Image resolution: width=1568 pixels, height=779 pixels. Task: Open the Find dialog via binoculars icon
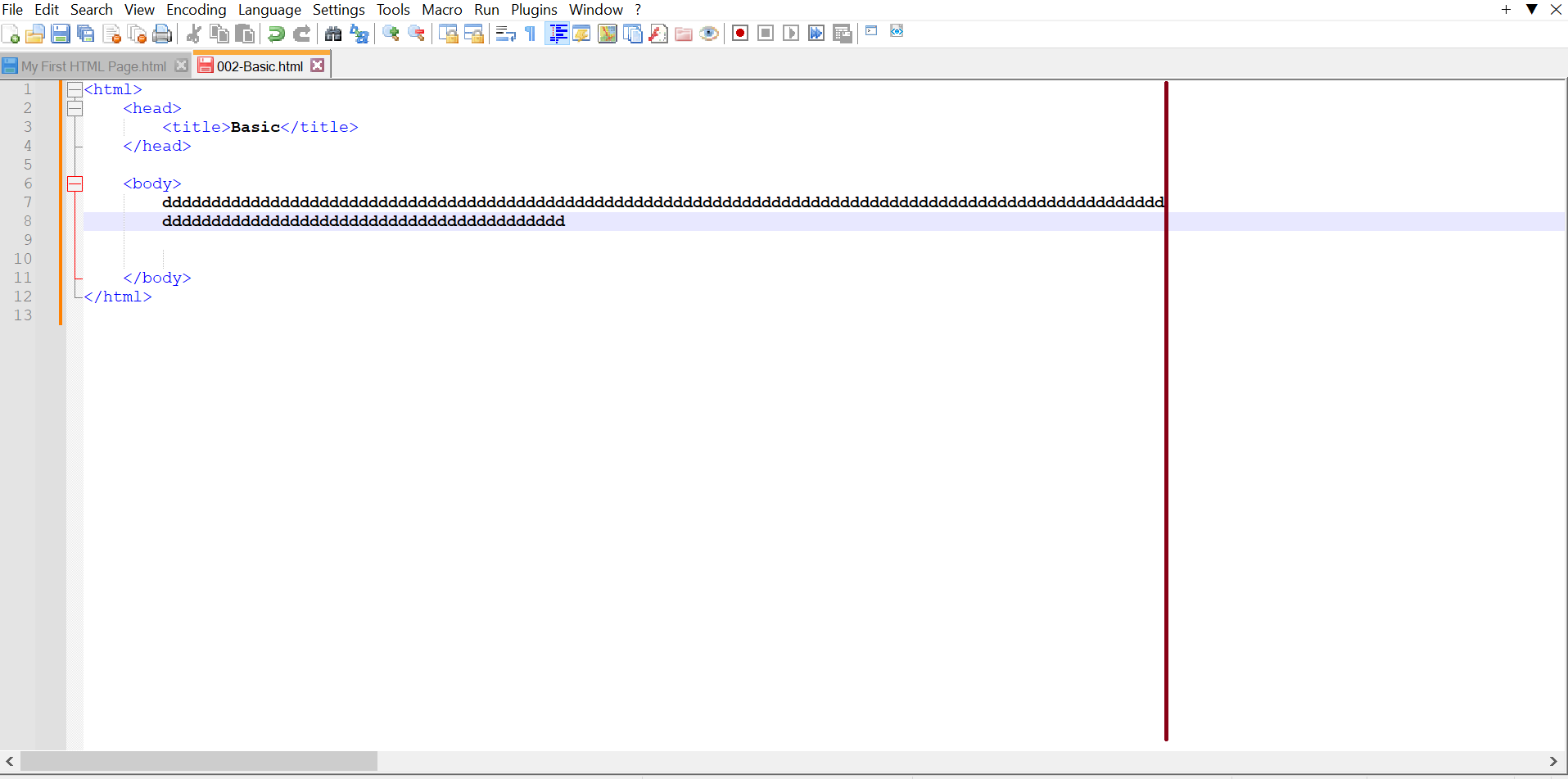point(333,34)
